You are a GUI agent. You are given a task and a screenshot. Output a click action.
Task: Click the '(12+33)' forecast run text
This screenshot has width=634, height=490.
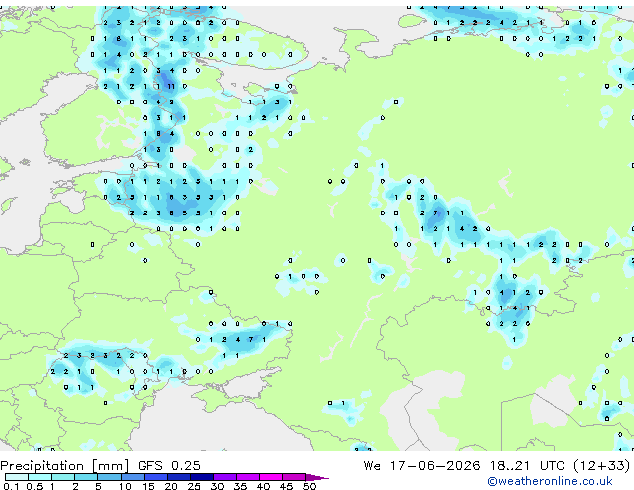click(602, 466)
